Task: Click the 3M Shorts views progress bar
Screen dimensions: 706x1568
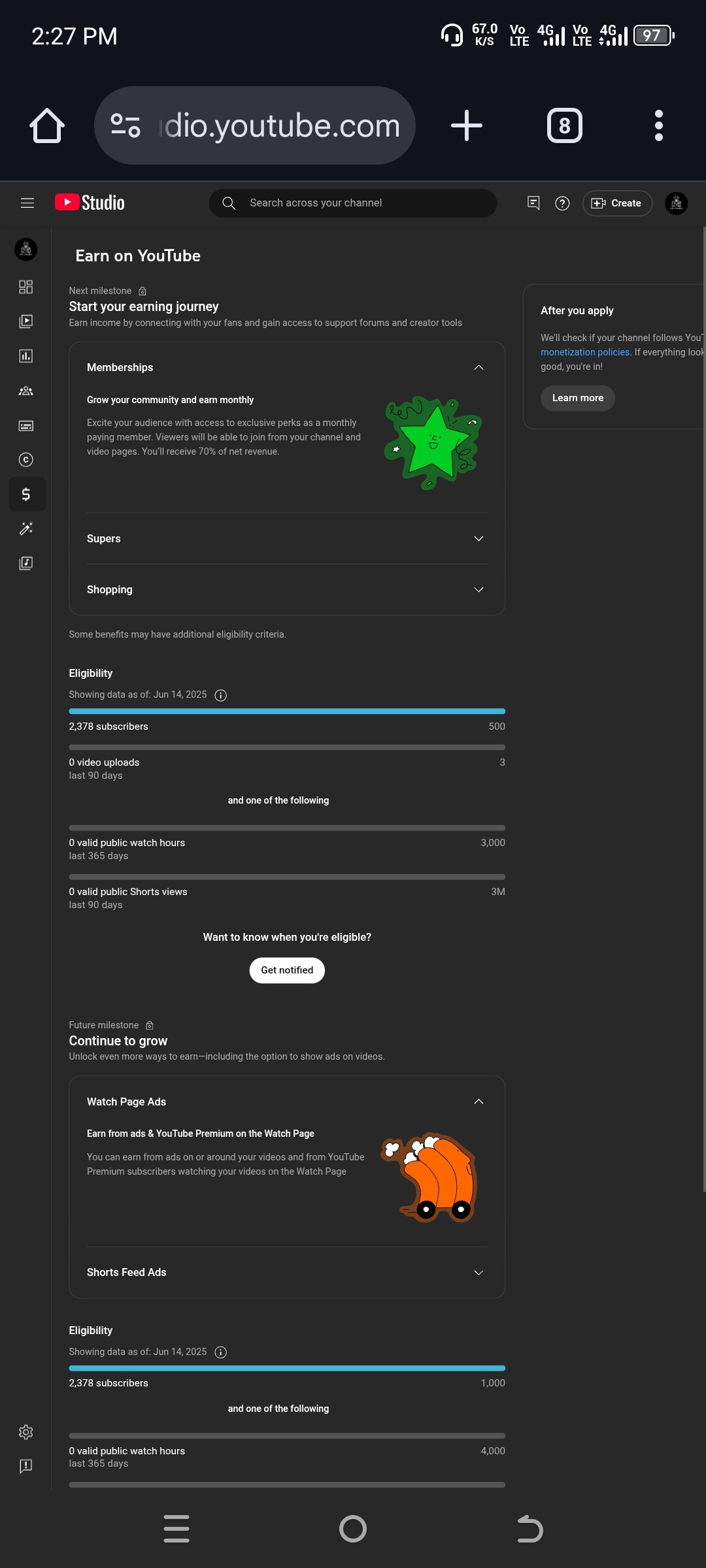Action: coord(287,877)
